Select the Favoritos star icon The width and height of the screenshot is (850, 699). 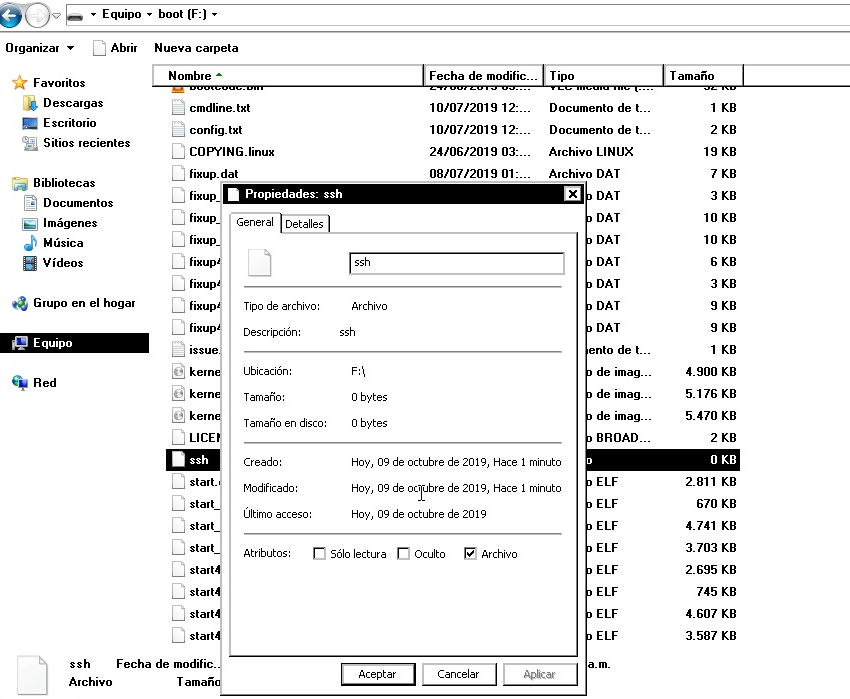[x=20, y=83]
